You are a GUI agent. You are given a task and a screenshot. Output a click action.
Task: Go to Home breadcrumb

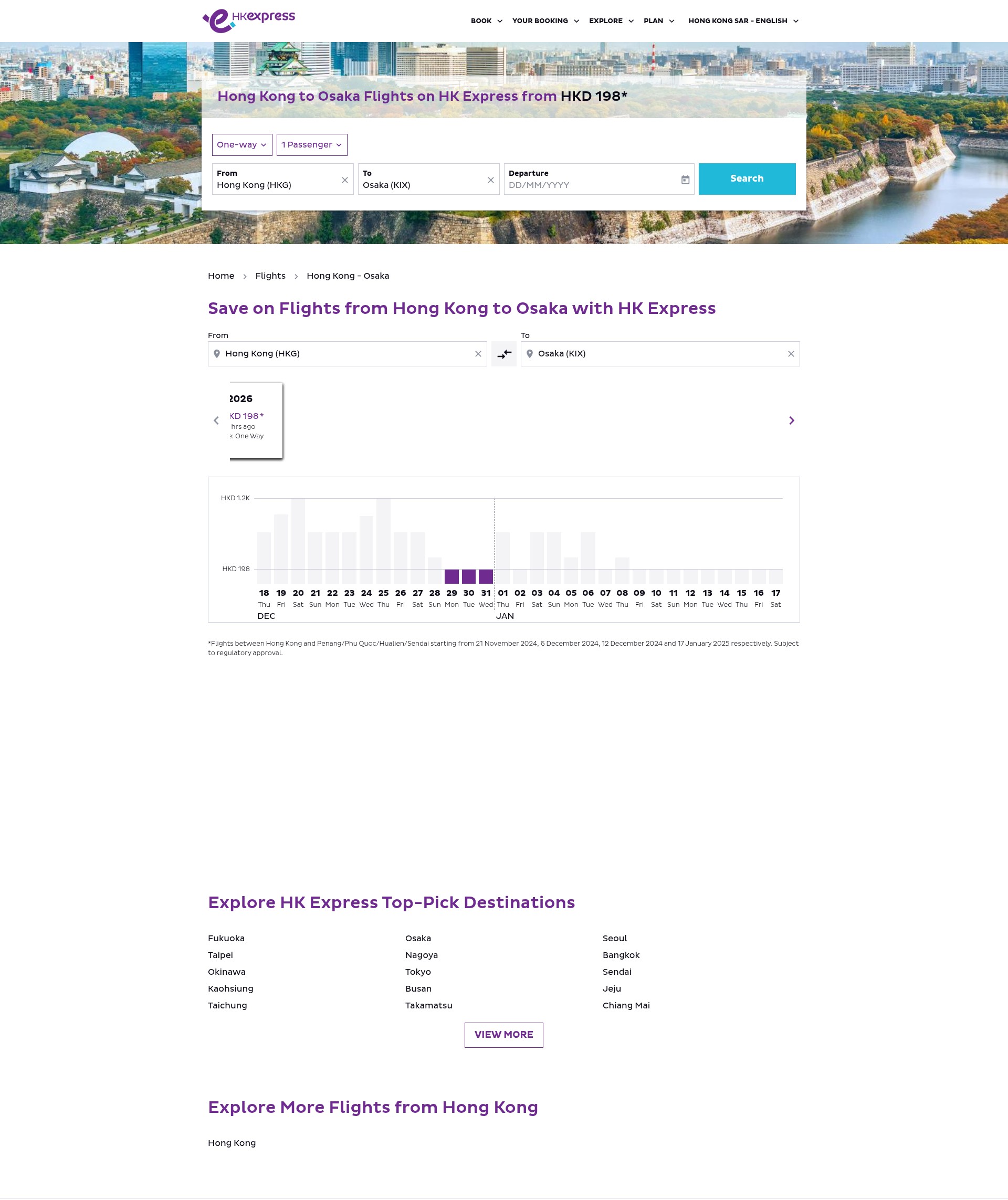point(221,276)
